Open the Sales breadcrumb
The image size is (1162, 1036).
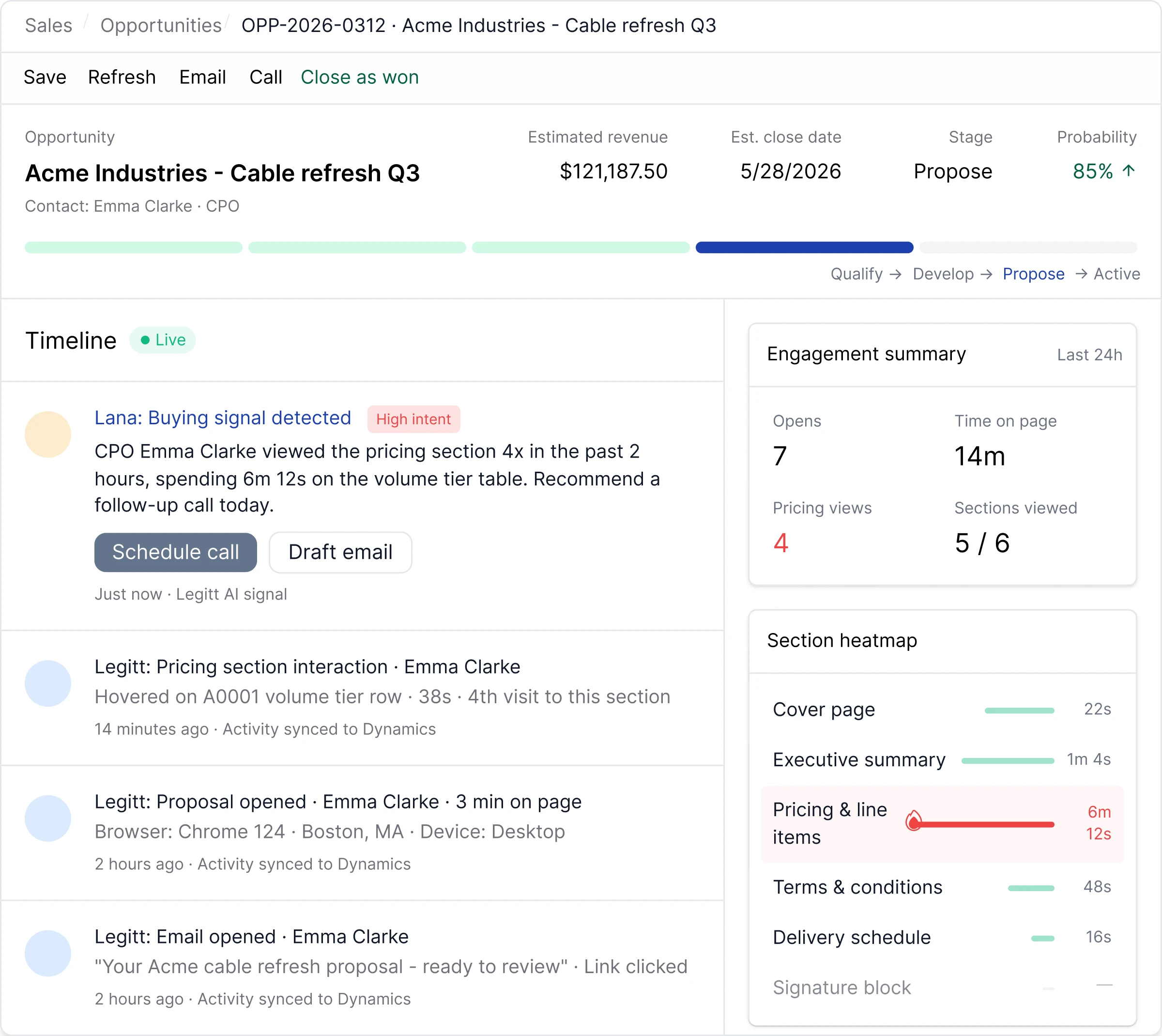click(48, 26)
